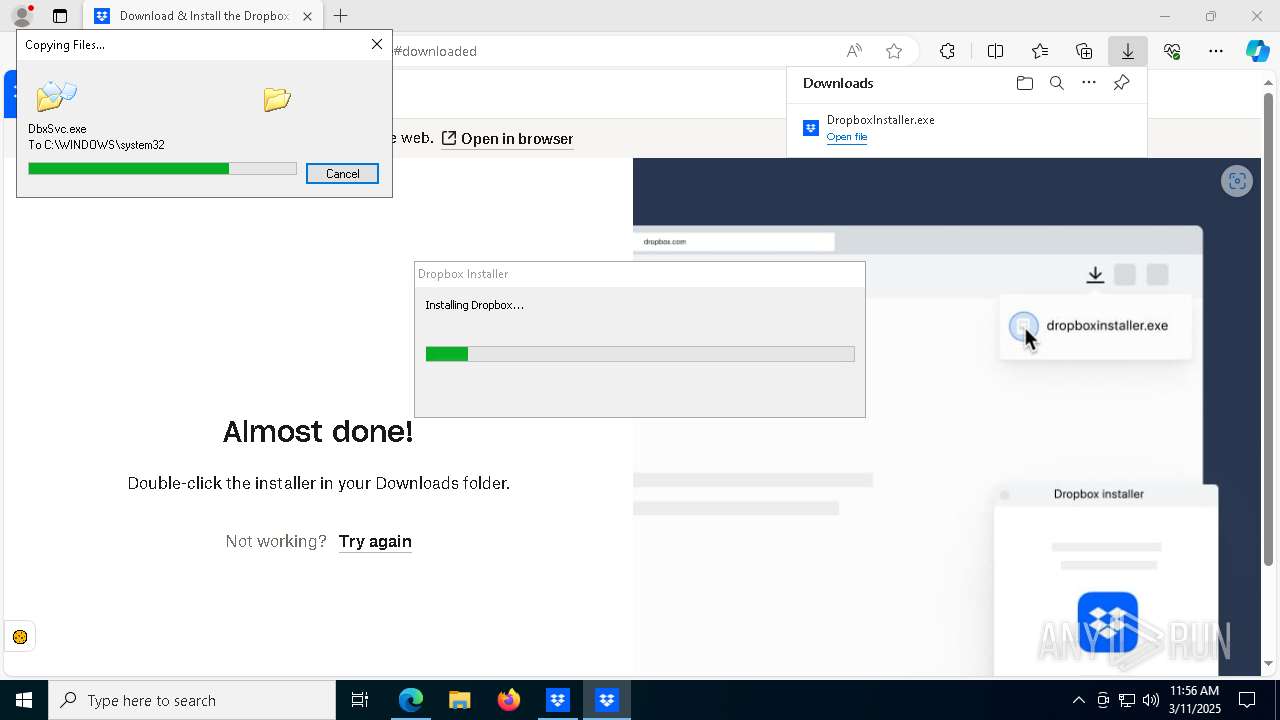Open the downloaded DropboxInstaller.exe file link
The width and height of the screenshot is (1280, 720).
[847, 137]
